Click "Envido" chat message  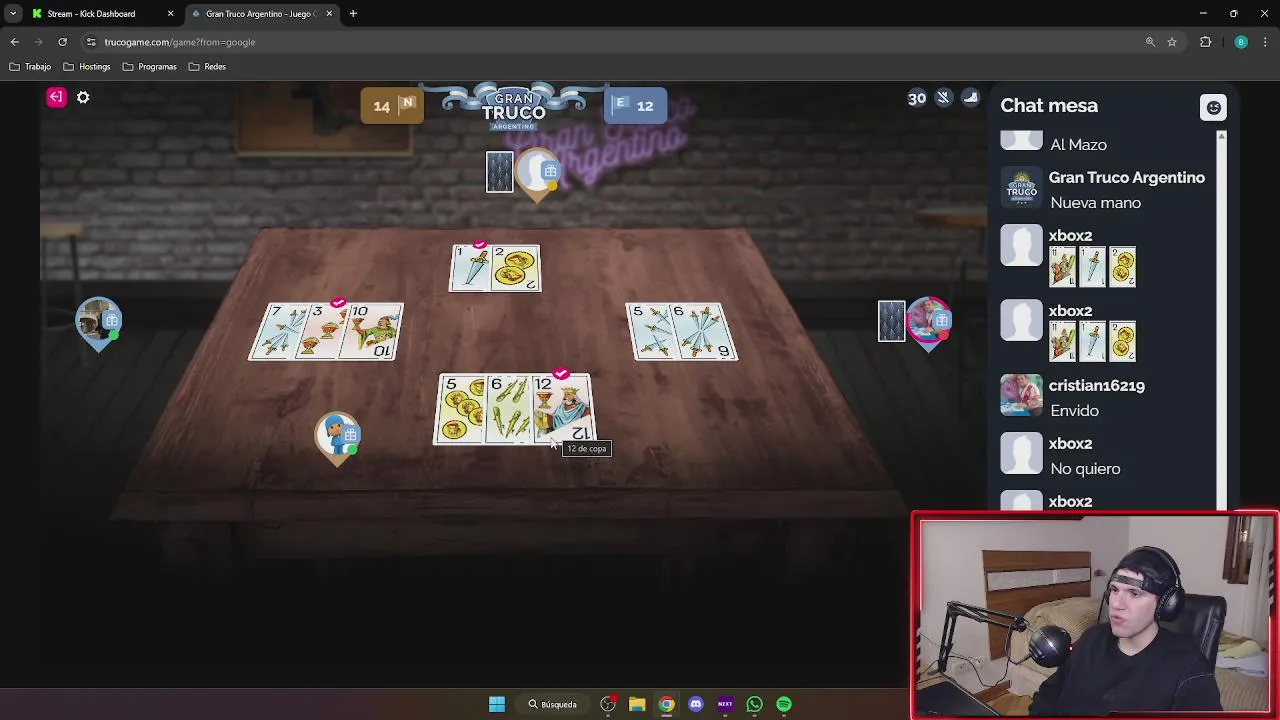click(x=1074, y=411)
